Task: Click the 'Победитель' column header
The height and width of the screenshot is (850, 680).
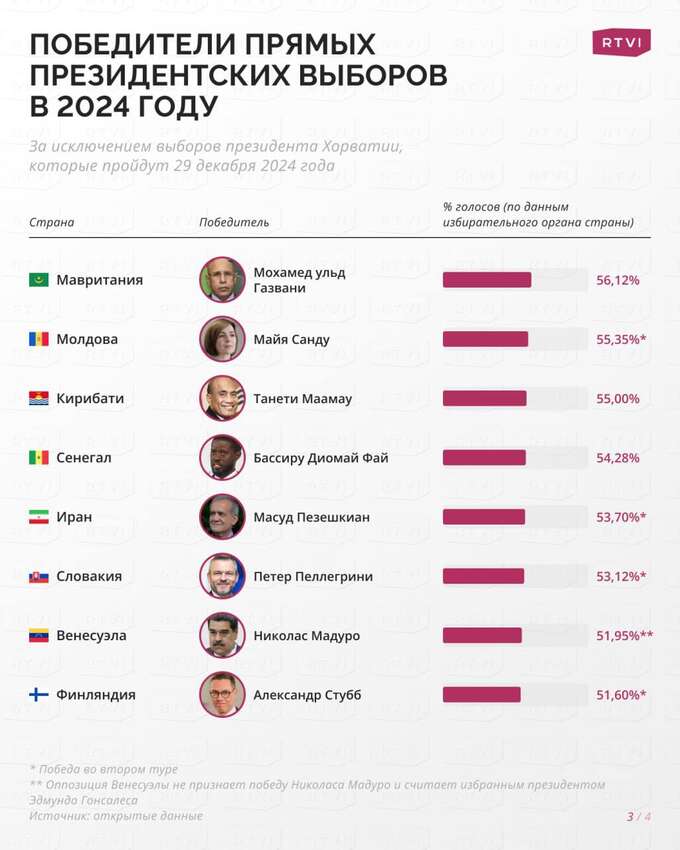Action: click(x=234, y=222)
